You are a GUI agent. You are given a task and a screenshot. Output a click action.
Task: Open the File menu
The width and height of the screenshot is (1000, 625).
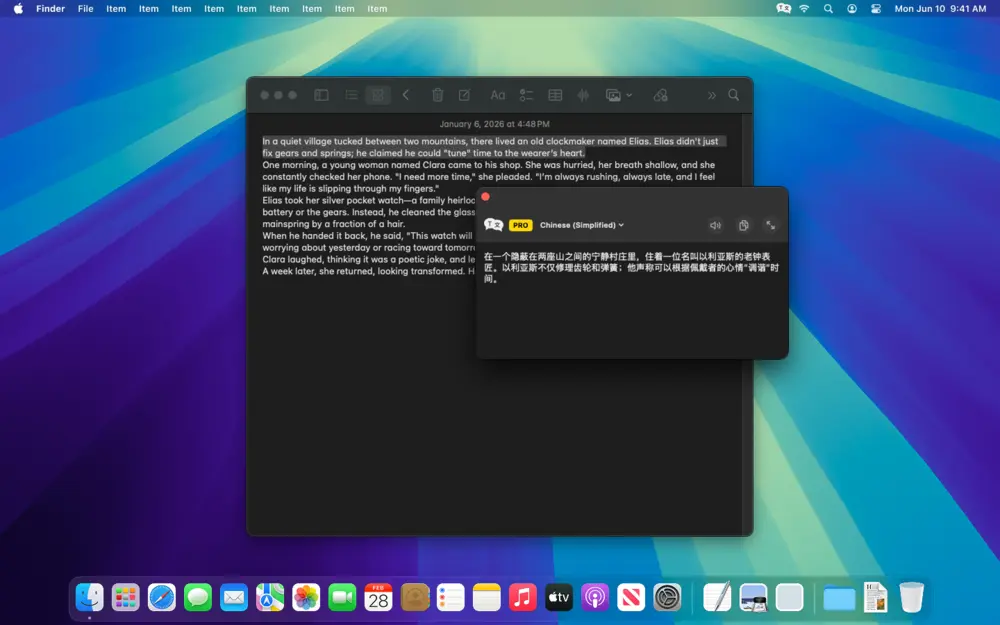point(85,8)
